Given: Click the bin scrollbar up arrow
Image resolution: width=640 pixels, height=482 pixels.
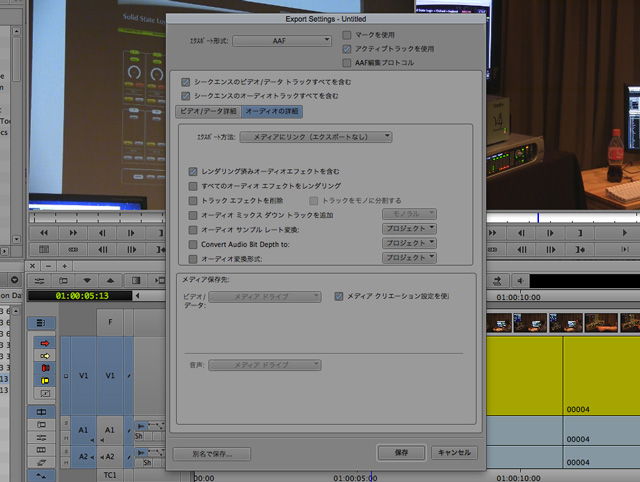Looking at the screenshot, I should [16, 31].
